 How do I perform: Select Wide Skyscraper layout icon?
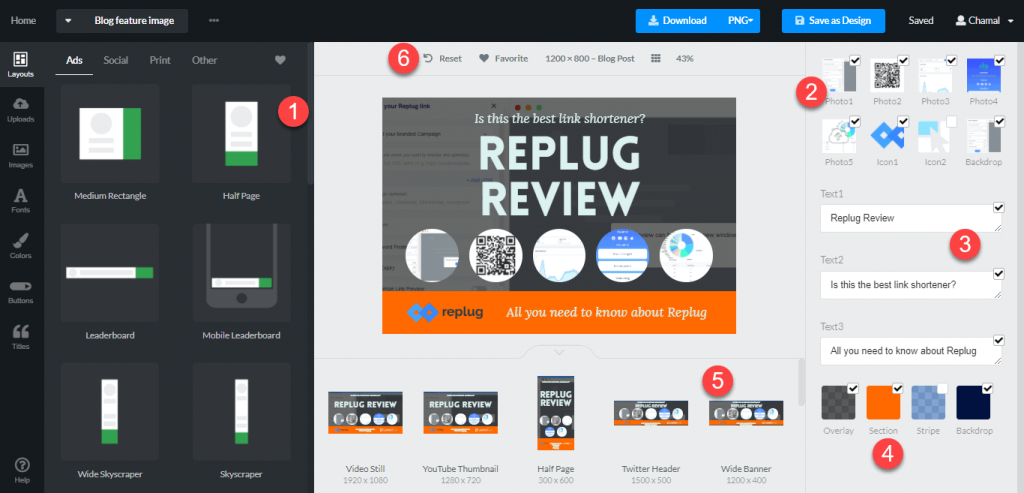pos(110,411)
